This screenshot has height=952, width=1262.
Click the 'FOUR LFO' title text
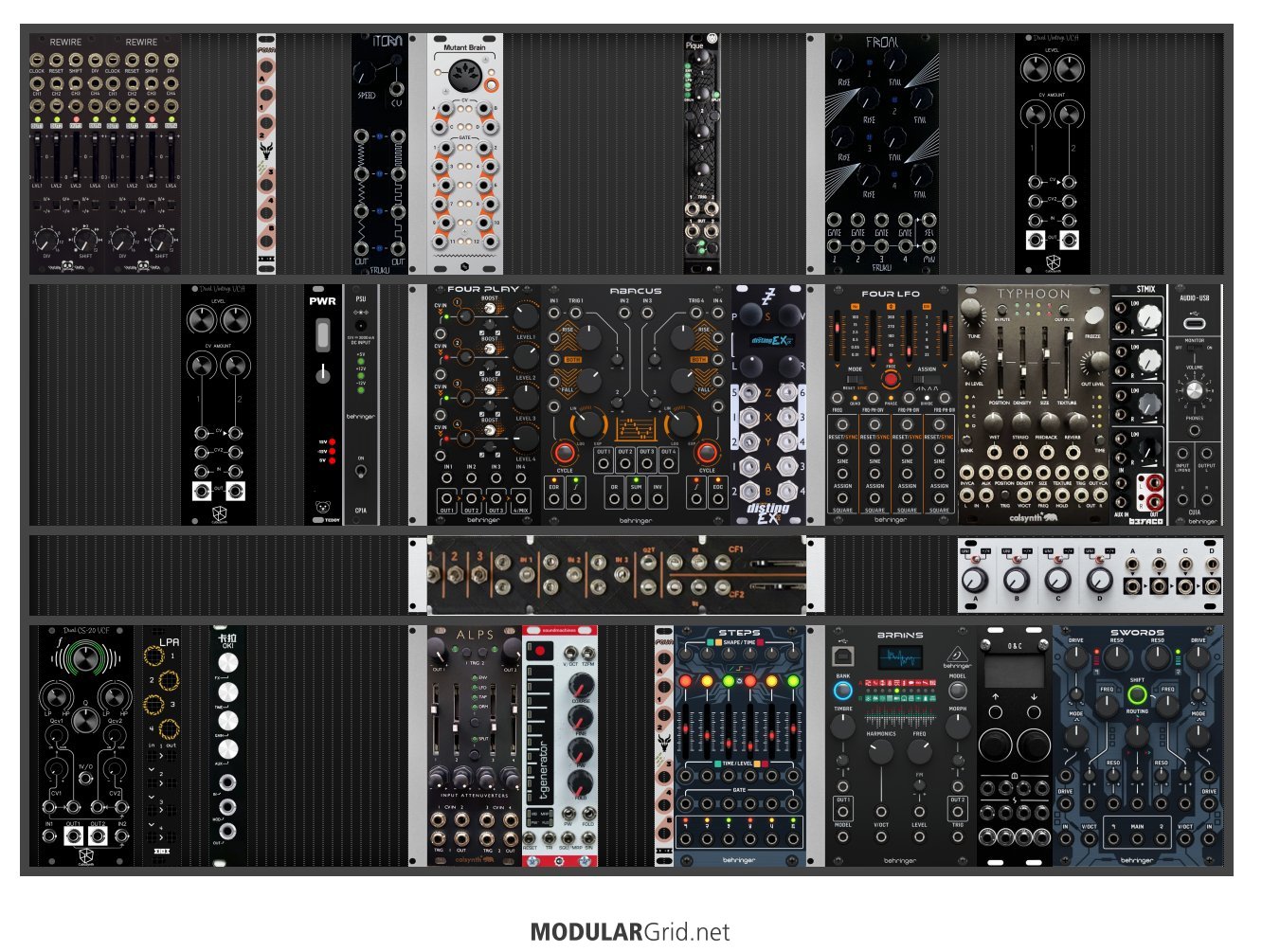click(891, 294)
